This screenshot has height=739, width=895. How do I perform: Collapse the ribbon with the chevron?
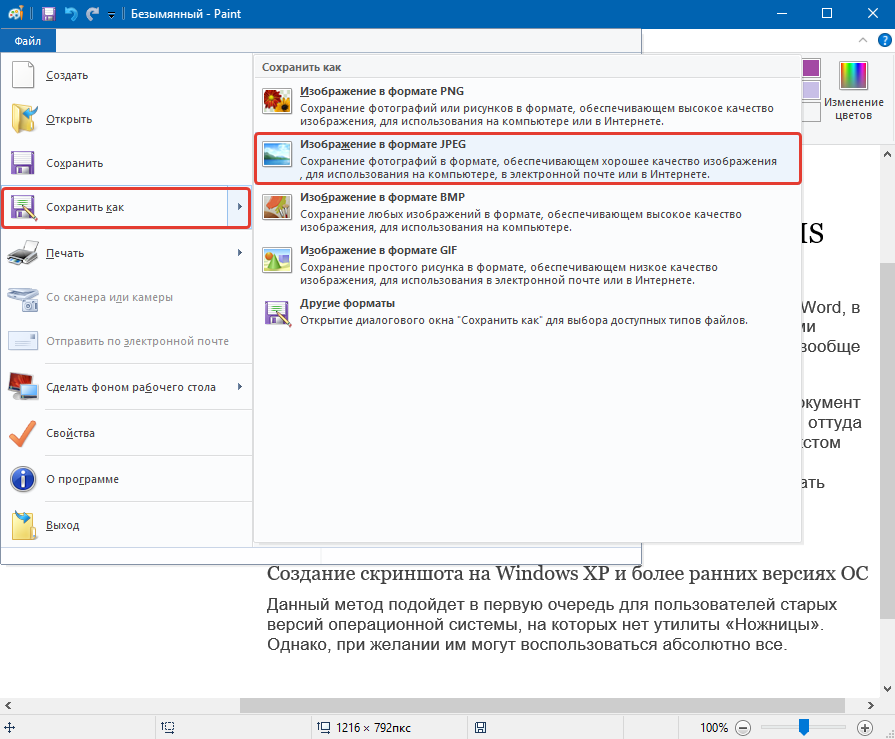(862, 40)
